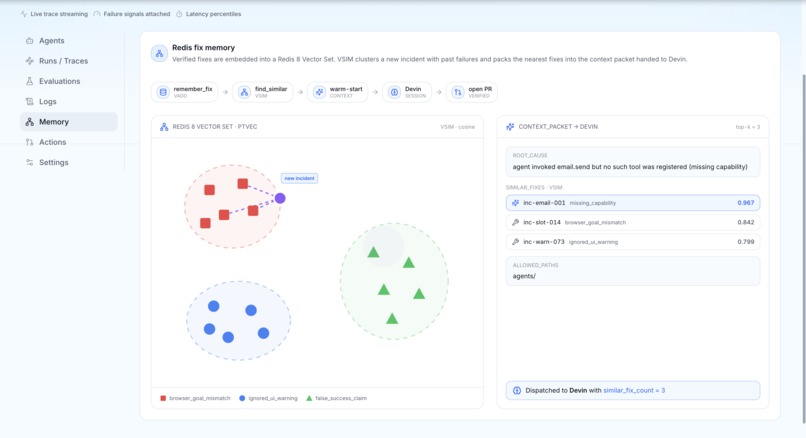
Task: Click the wrench icon on inc-slot-014 row
Action: (516, 223)
